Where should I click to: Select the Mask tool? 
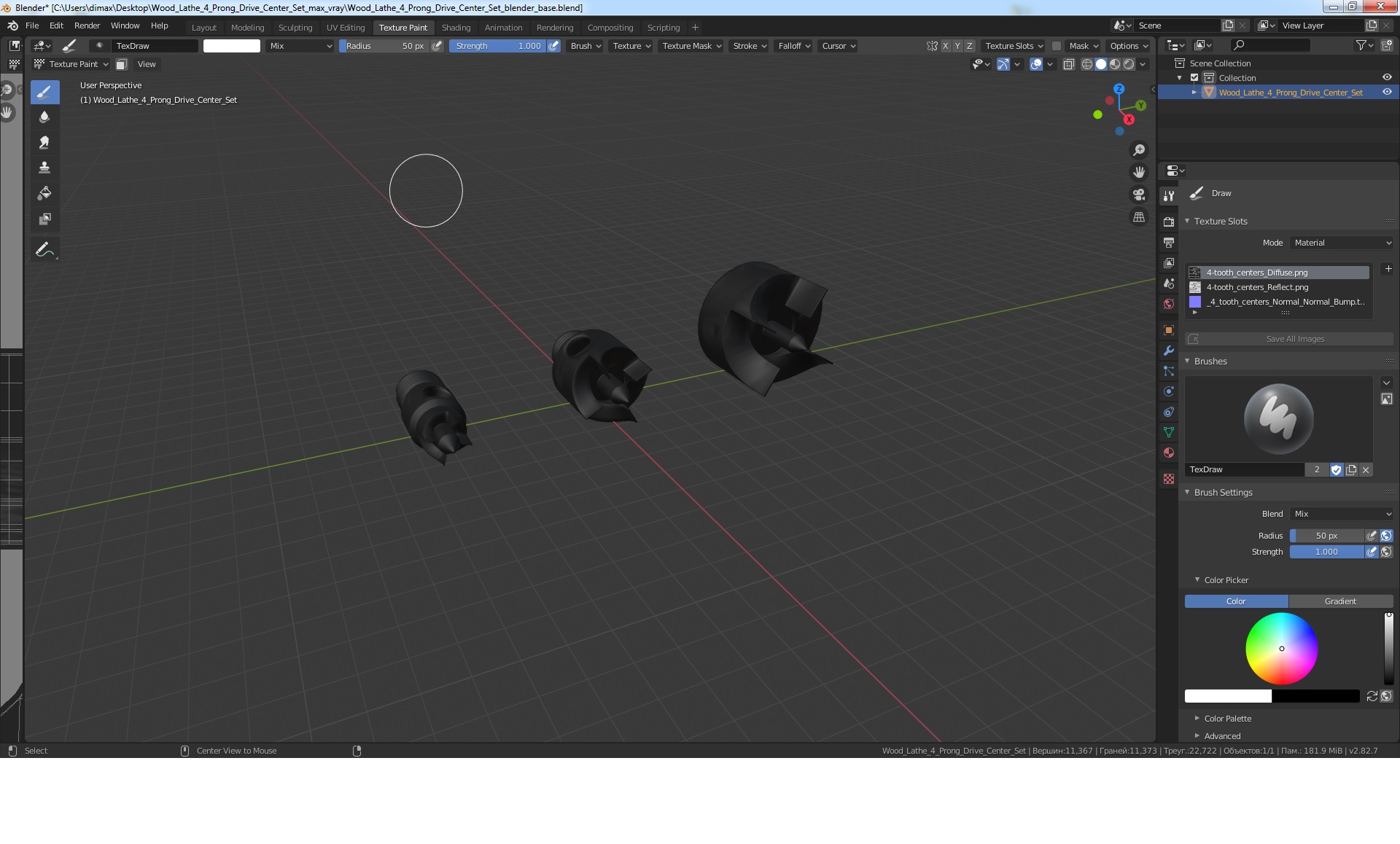(x=44, y=219)
